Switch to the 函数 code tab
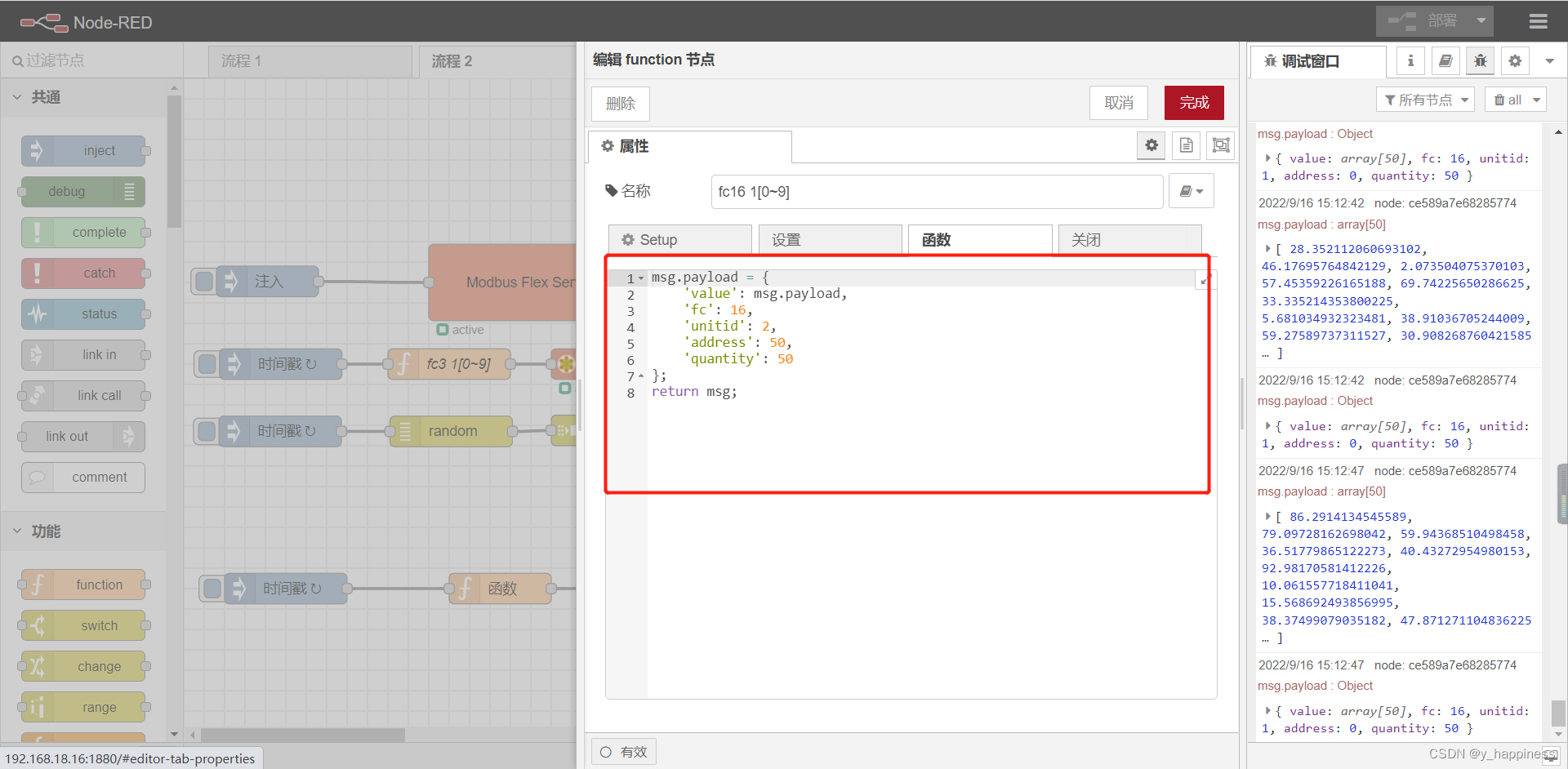 [980, 240]
